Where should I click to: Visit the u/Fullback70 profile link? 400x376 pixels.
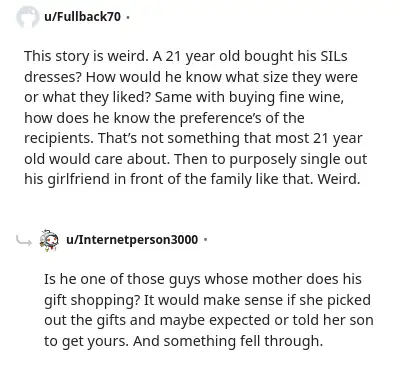point(82,16)
